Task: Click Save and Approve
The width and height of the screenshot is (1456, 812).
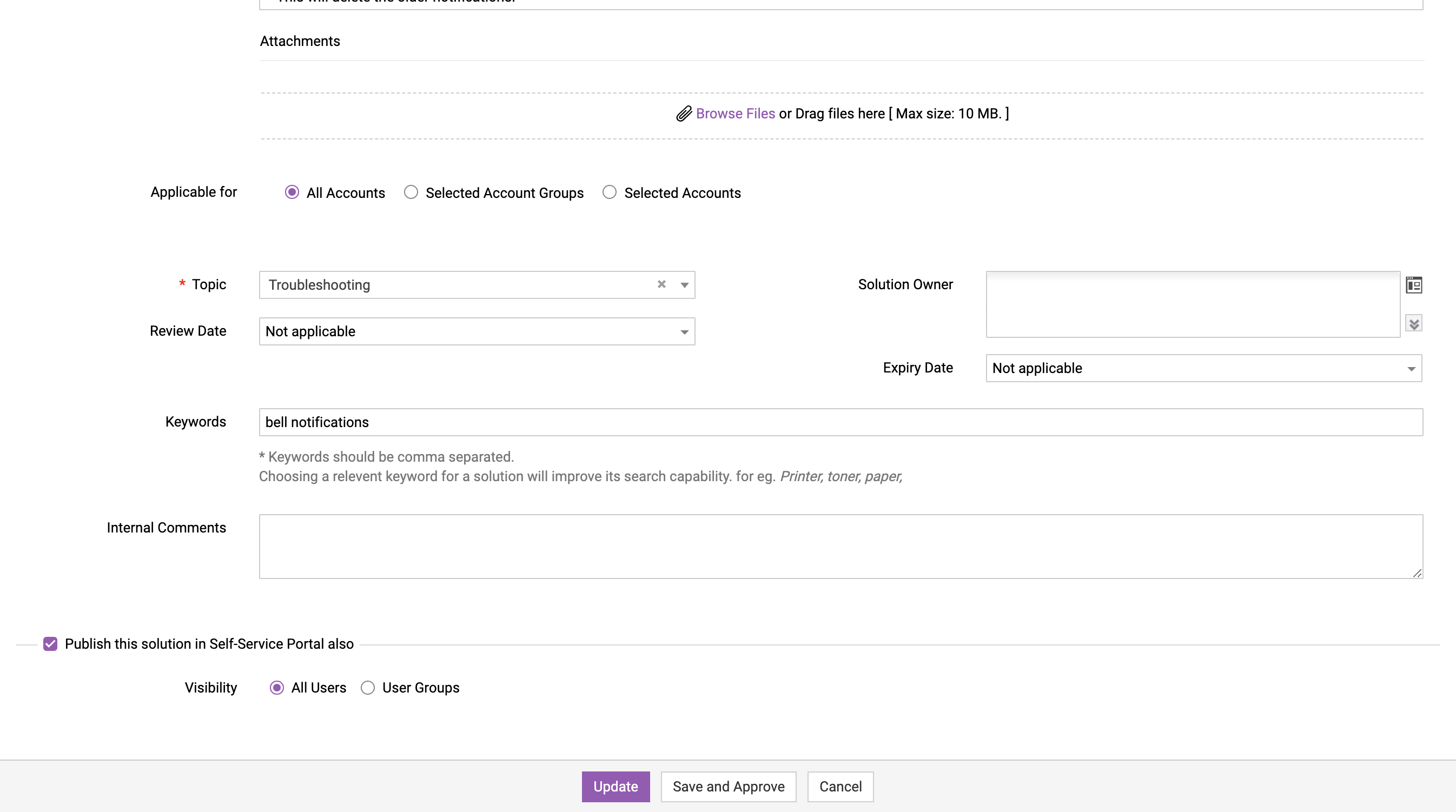Action: (x=728, y=787)
